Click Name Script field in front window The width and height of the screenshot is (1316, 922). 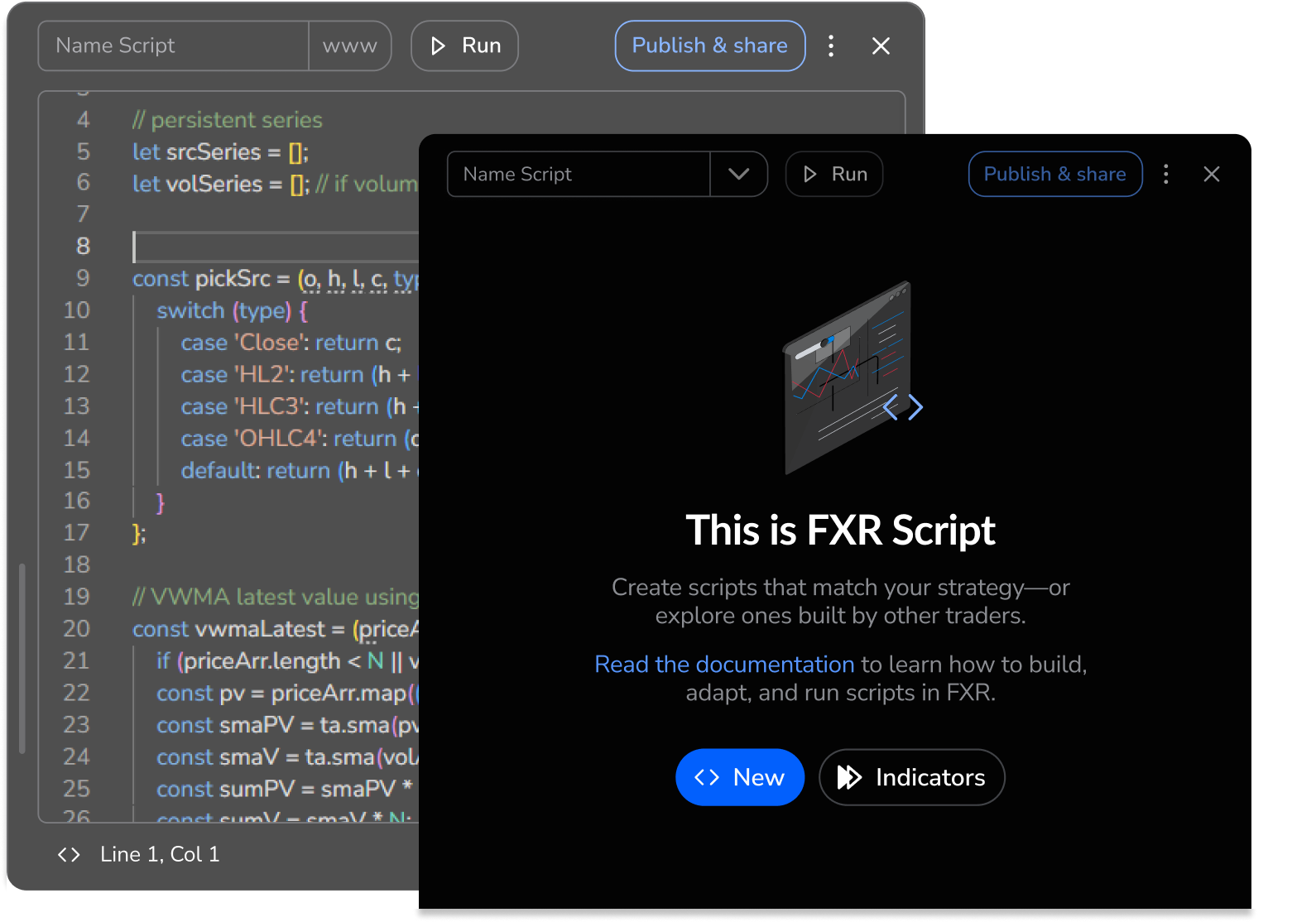pyautogui.click(x=579, y=174)
